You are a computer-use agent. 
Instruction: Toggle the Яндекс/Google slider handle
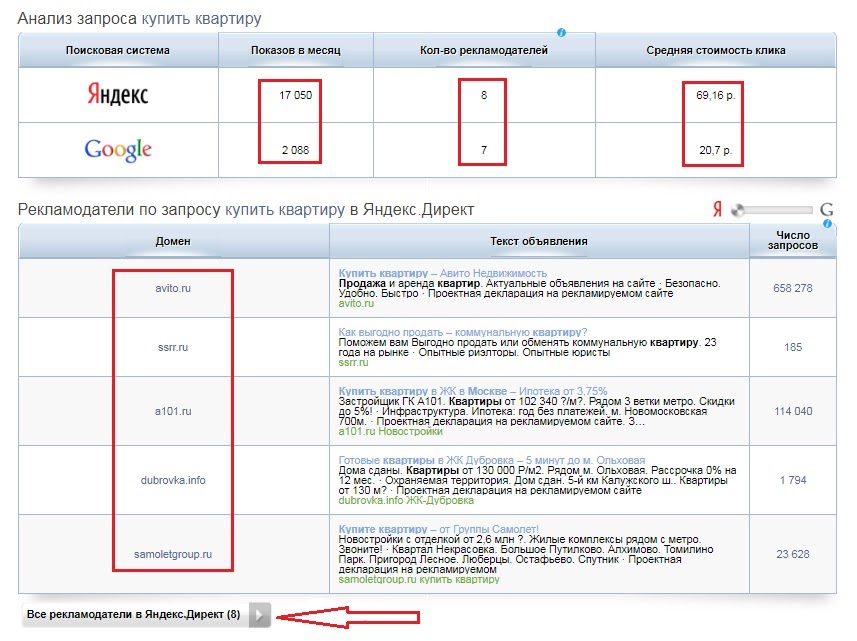(738, 210)
